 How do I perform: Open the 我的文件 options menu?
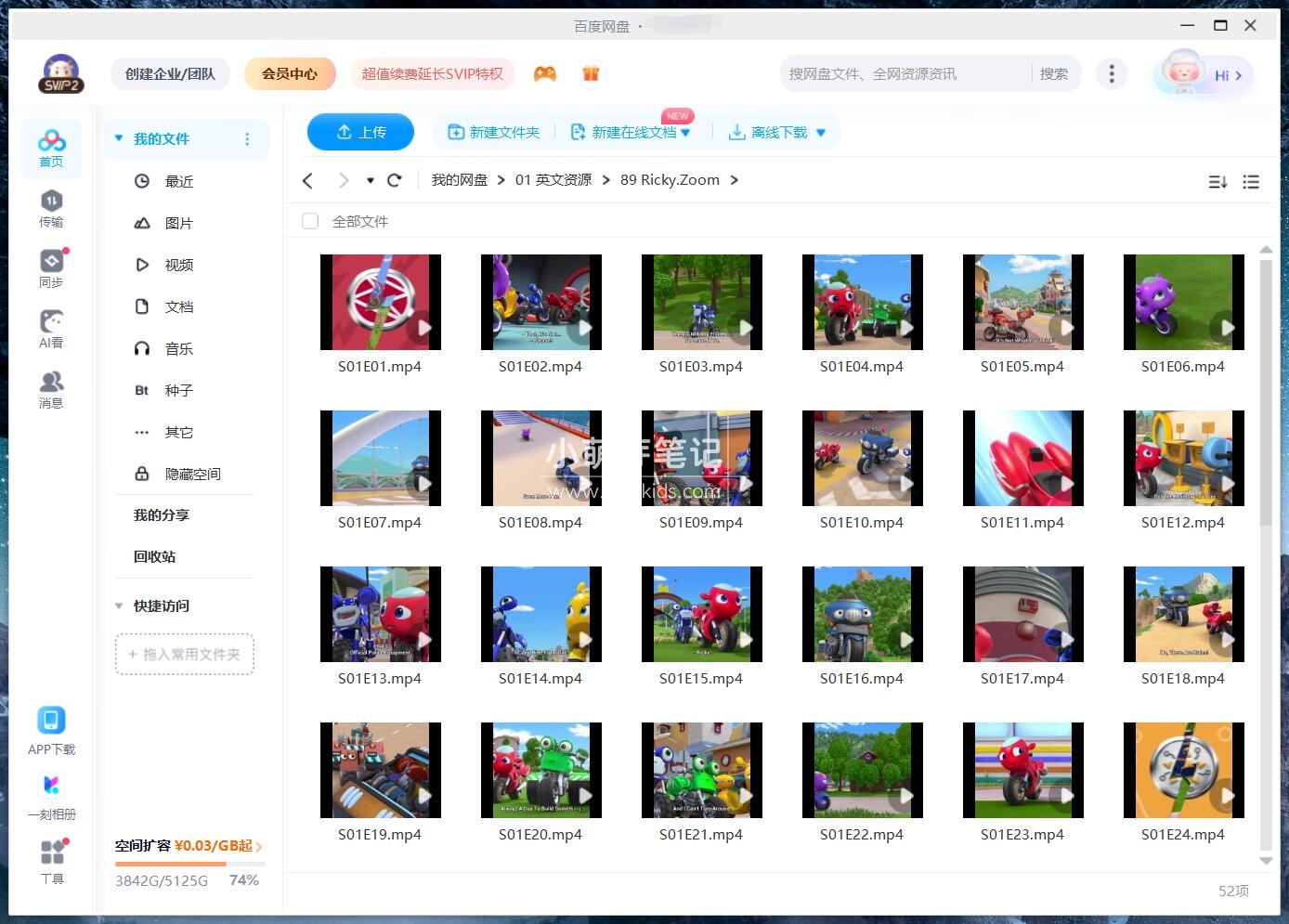[x=247, y=138]
